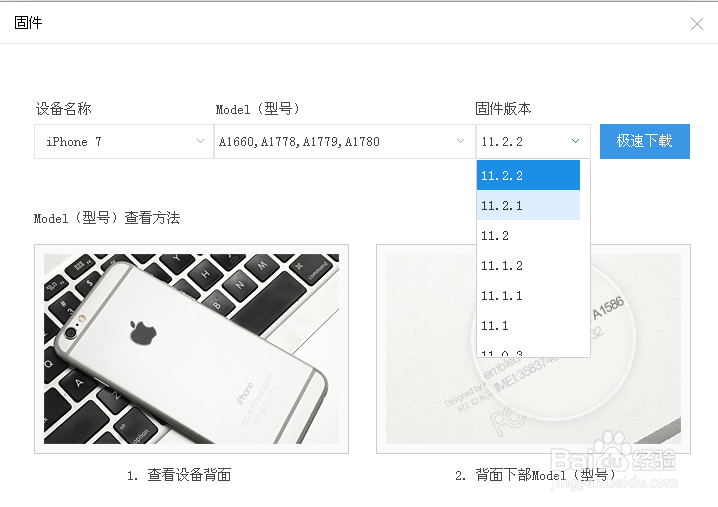The height and width of the screenshot is (507, 718).
Task: Pick firmware version 11.1 from the list
Action: point(528,326)
